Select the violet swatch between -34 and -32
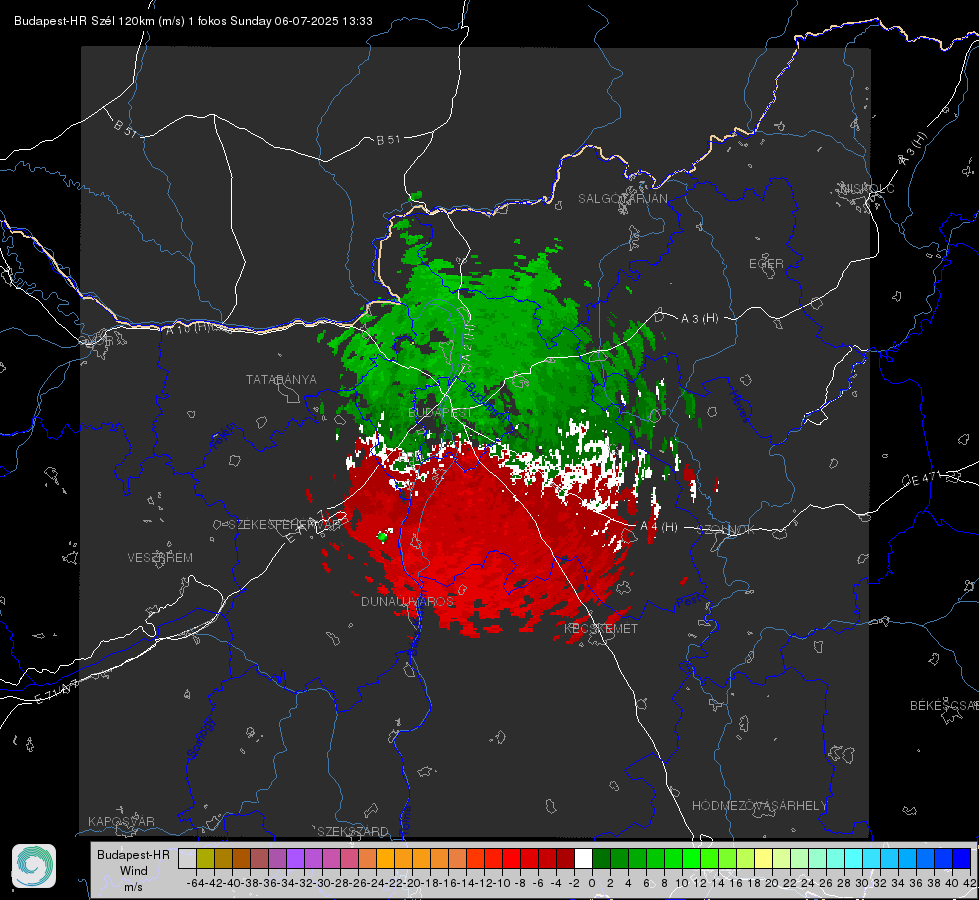Image resolution: width=979 pixels, height=900 pixels. tap(295, 858)
